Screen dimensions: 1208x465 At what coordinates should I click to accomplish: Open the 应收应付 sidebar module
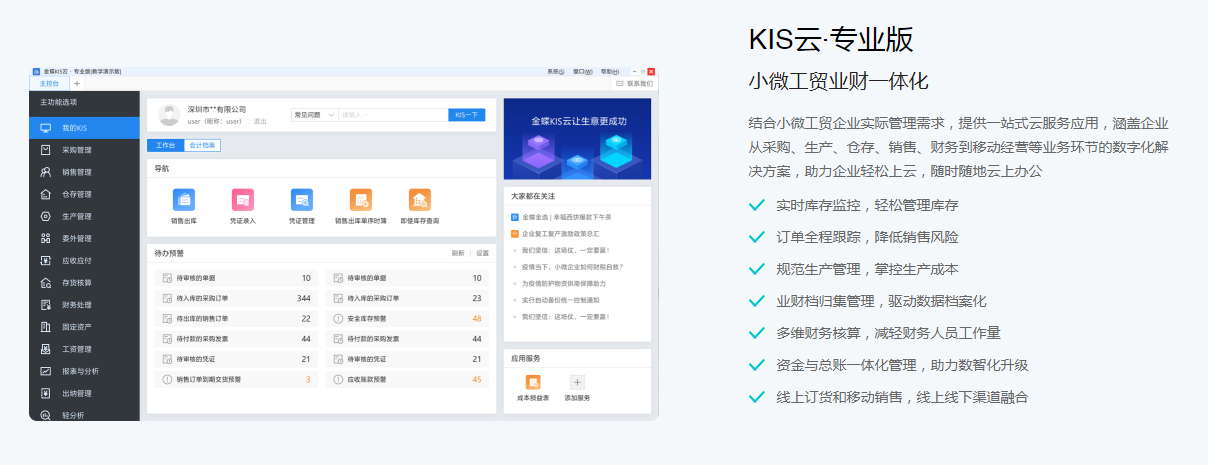click(84, 260)
